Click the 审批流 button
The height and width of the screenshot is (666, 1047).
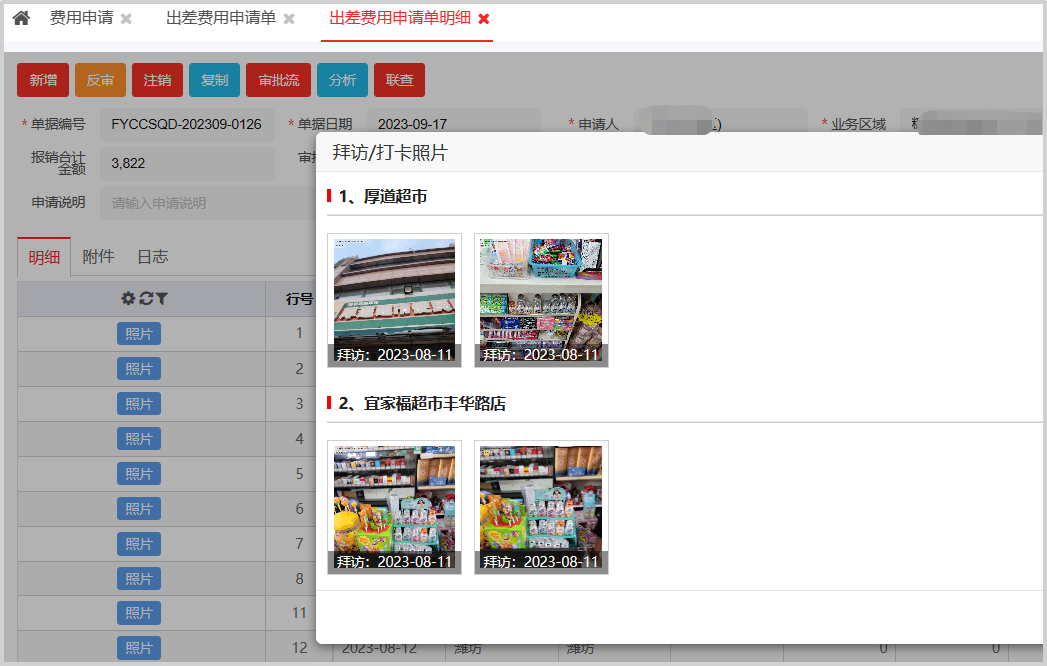coord(278,80)
